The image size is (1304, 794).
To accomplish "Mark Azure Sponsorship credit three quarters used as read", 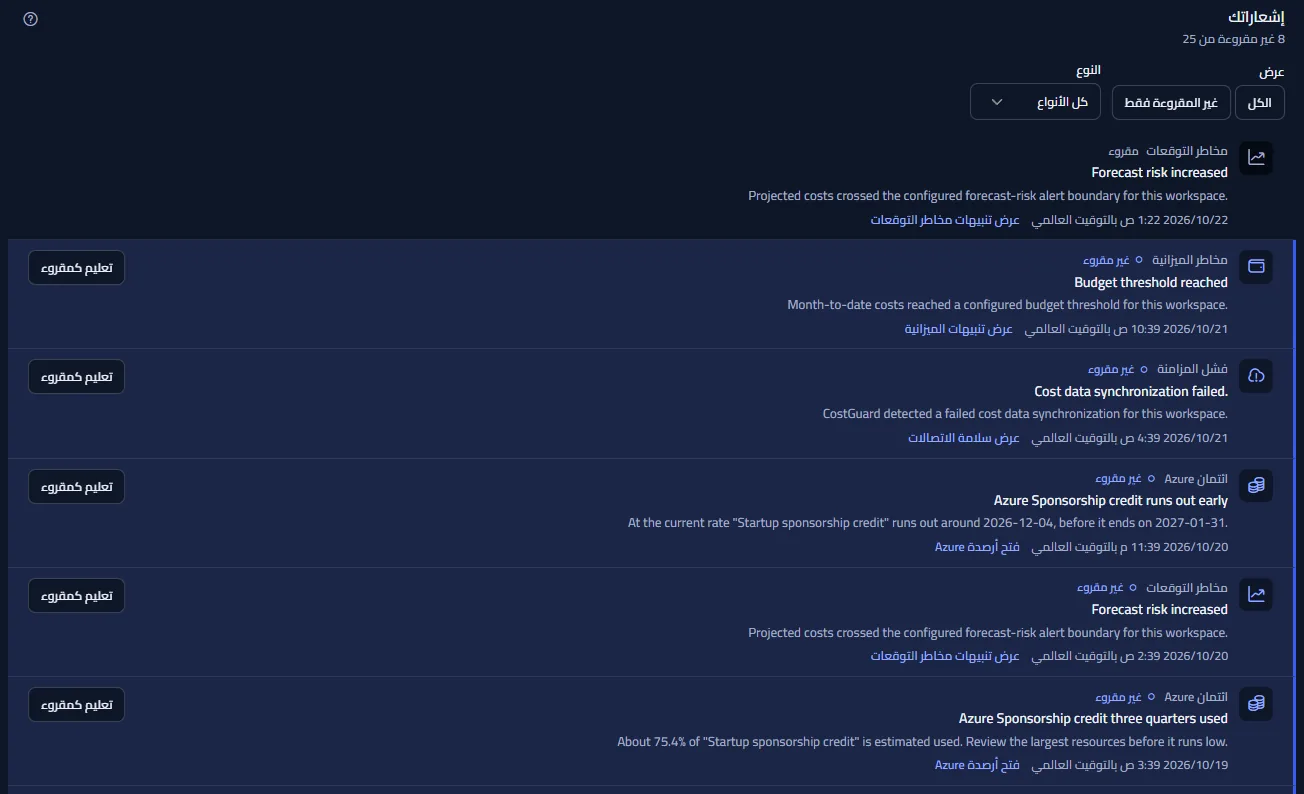I will 77,705.
